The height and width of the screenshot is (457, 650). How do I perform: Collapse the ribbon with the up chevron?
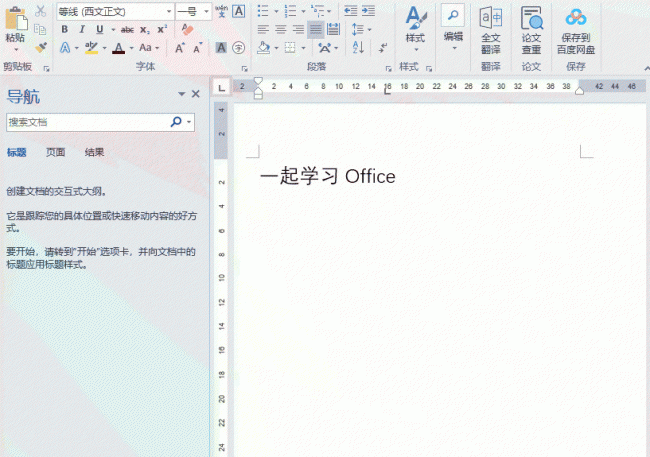pyautogui.click(x=647, y=68)
